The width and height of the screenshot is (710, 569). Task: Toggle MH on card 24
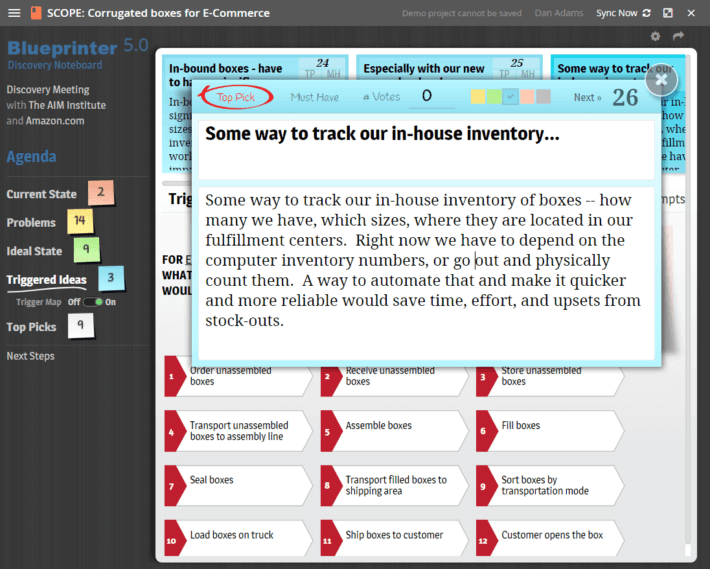pos(333,74)
